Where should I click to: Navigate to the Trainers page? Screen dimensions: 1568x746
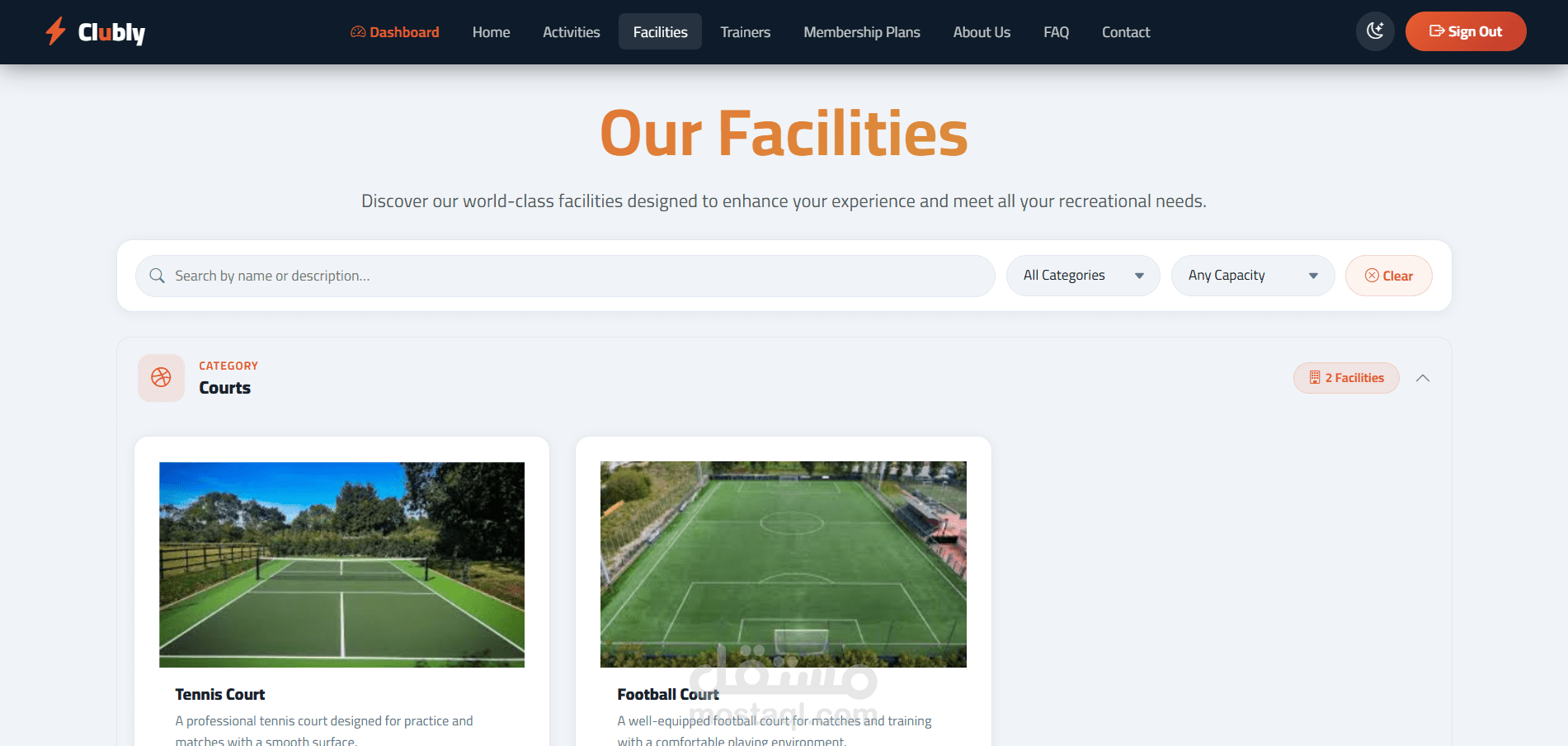pos(746,32)
